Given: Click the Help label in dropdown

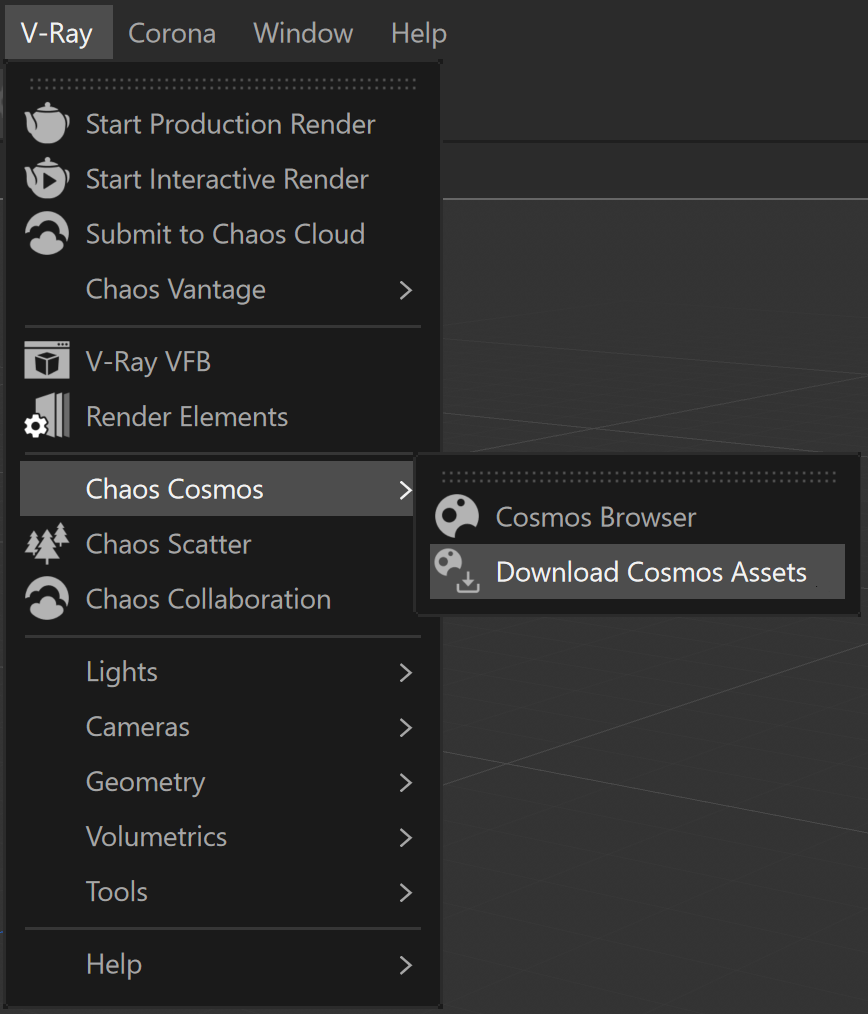Looking at the screenshot, I should pyautogui.click(x=114, y=964).
